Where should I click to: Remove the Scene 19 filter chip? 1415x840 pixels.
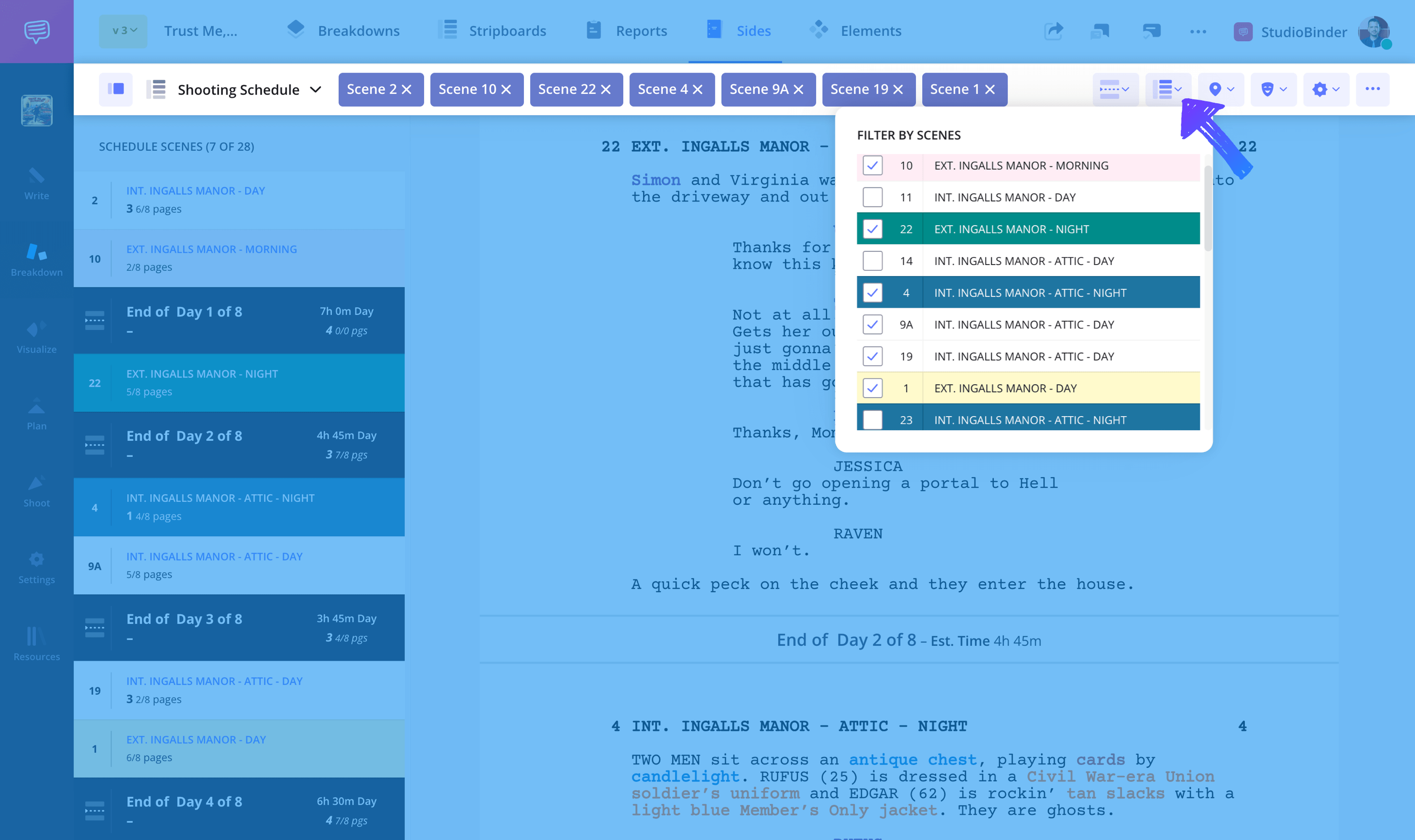pyautogui.click(x=898, y=90)
